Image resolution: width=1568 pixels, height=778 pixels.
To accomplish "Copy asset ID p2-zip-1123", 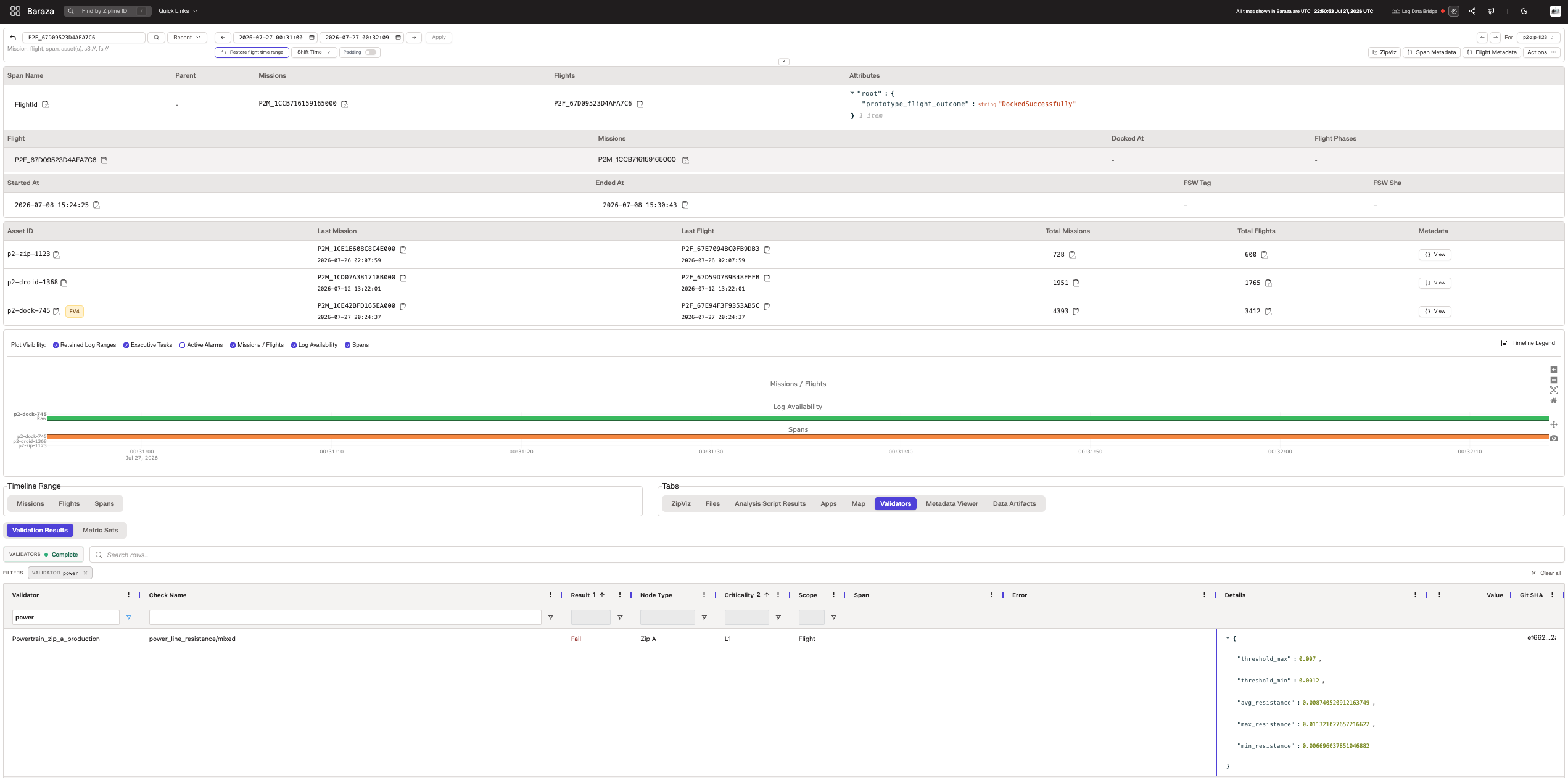I will 57,255.
